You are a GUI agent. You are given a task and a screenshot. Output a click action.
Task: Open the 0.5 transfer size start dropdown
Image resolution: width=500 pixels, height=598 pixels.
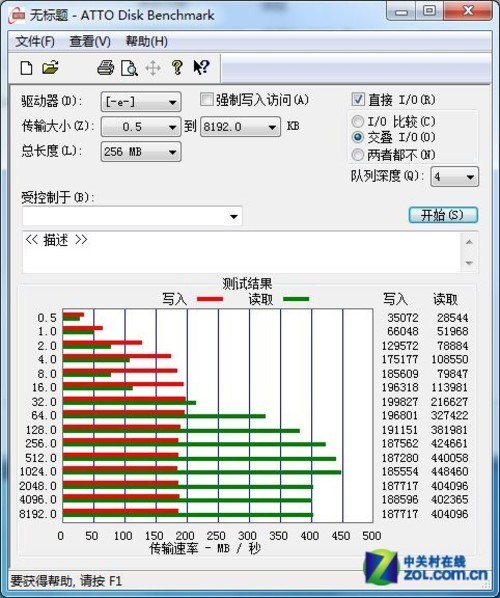pos(141,127)
